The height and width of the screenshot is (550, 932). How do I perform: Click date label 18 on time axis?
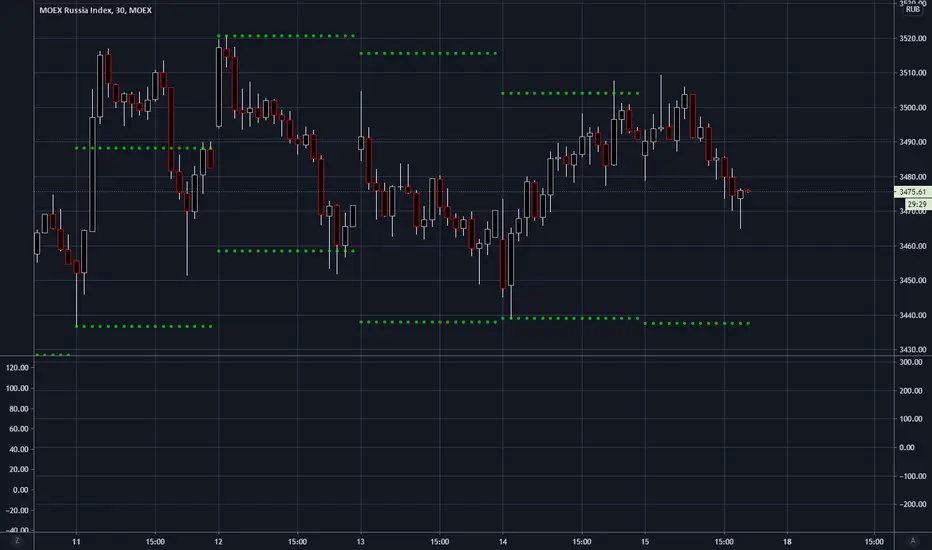pyautogui.click(x=787, y=542)
